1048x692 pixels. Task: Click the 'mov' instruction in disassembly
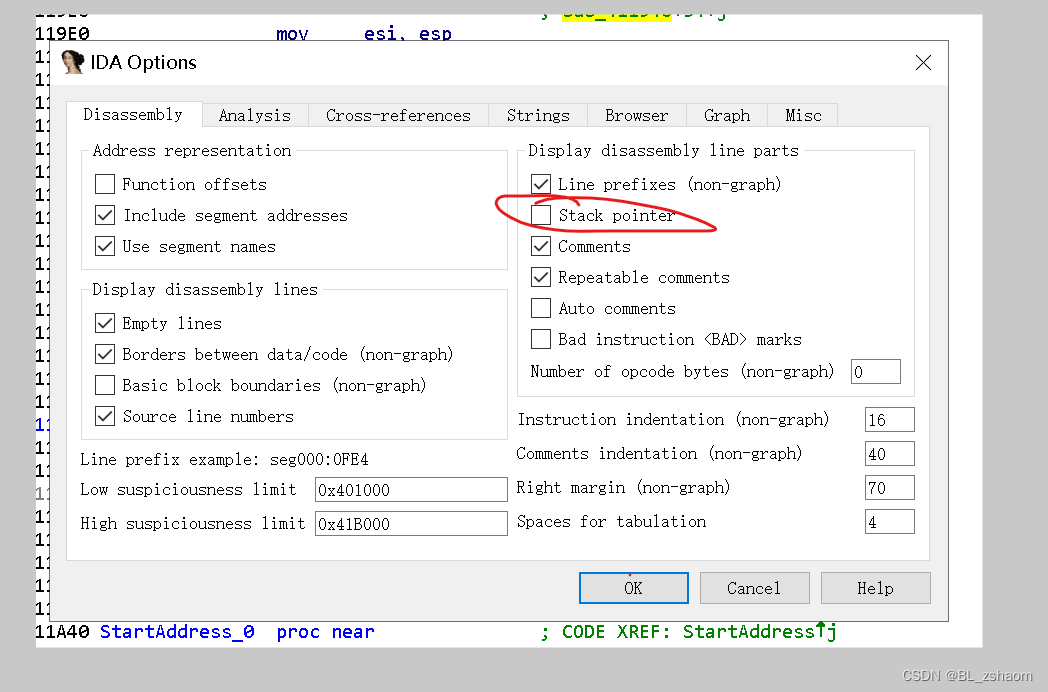292,33
